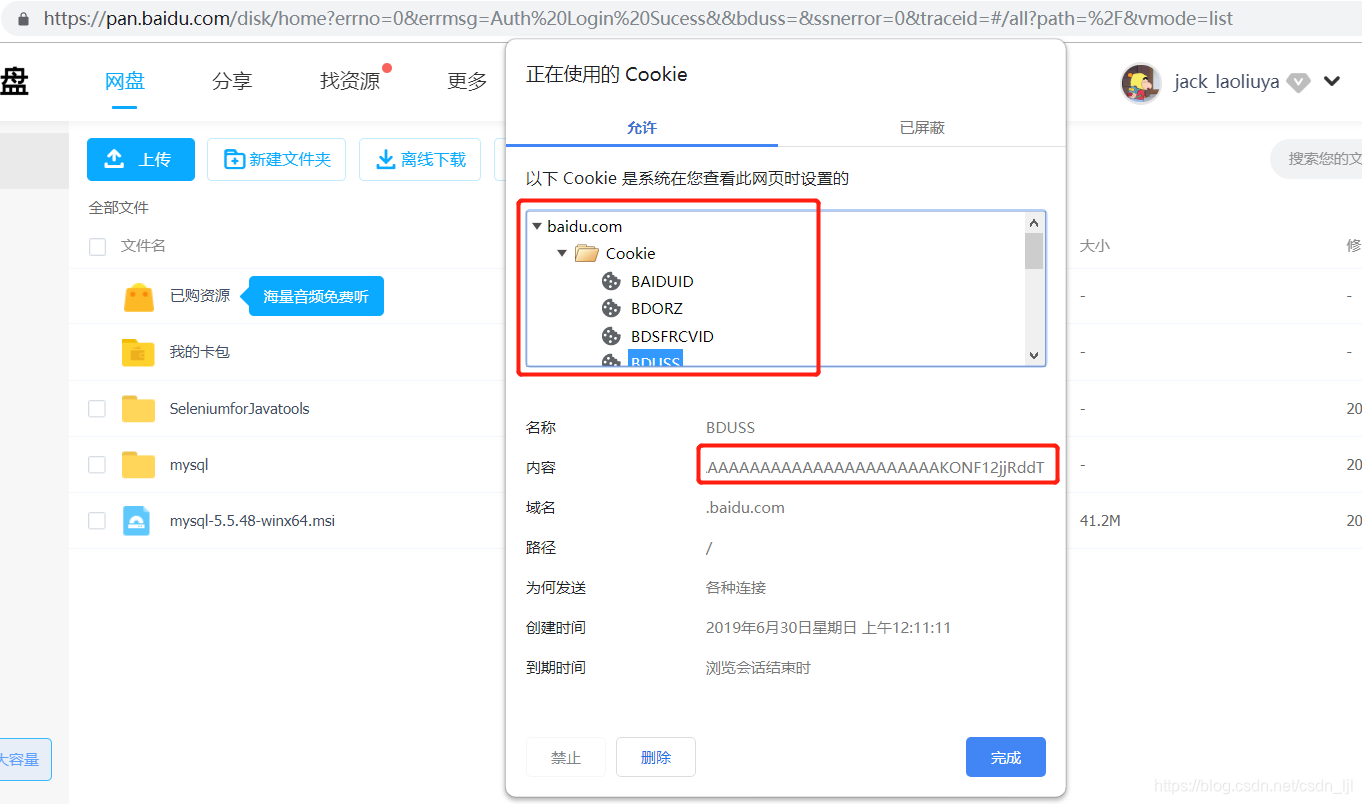Click the lock icon in address bar
This screenshot has height=804, width=1362.
pos(23,18)
